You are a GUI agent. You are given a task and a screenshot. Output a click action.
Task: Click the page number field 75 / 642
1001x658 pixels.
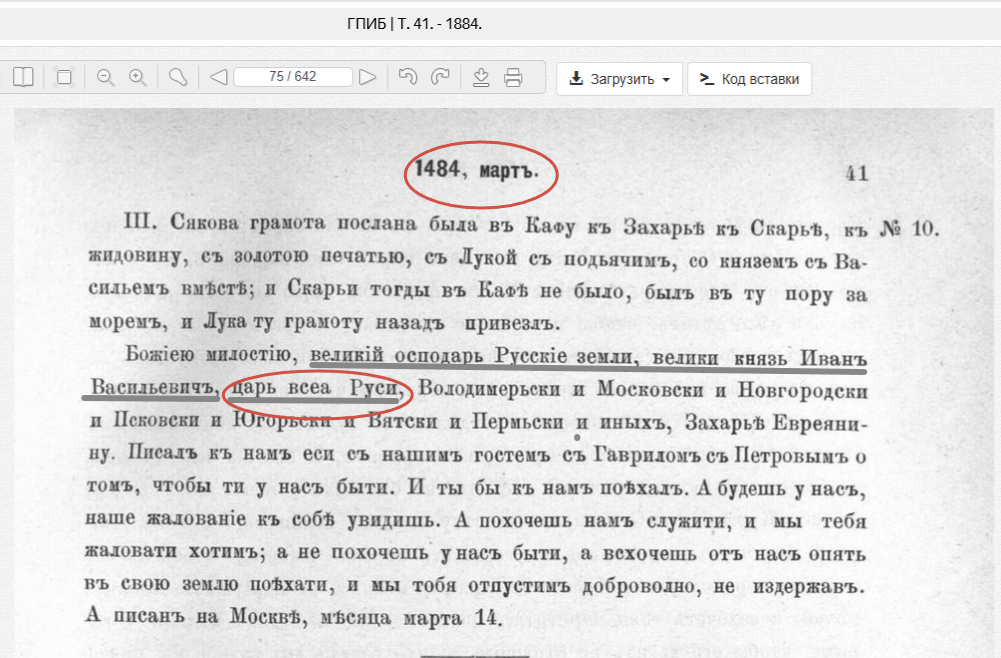point(293,77)
